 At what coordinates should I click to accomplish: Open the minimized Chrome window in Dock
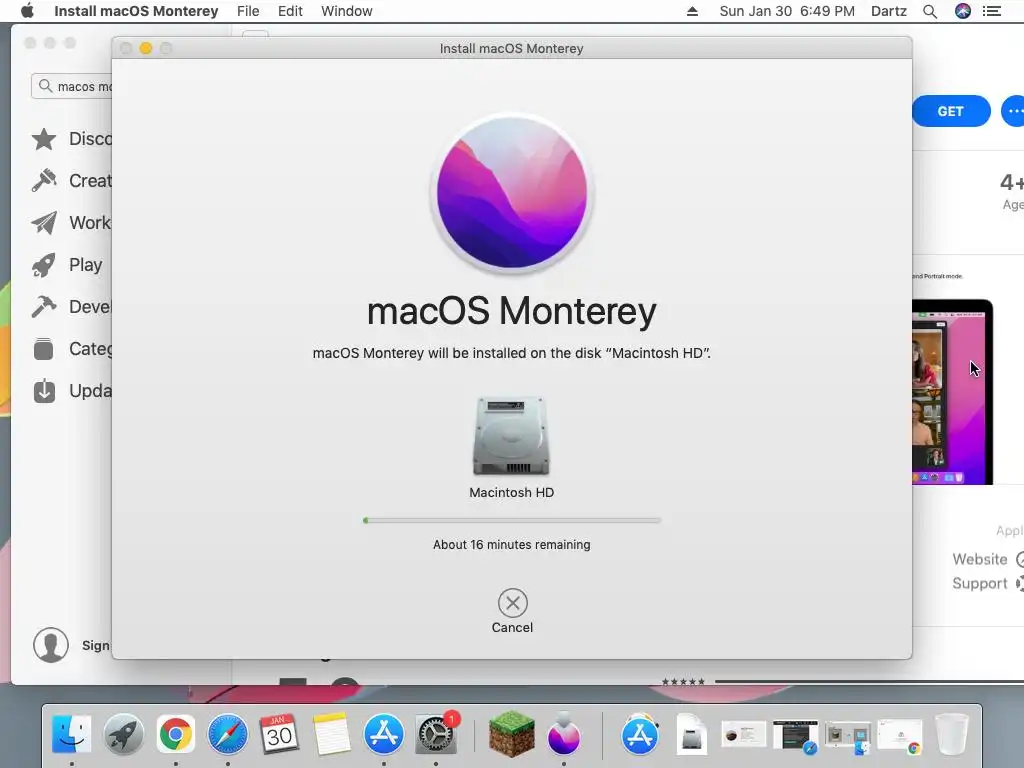[x=900, y=736]
